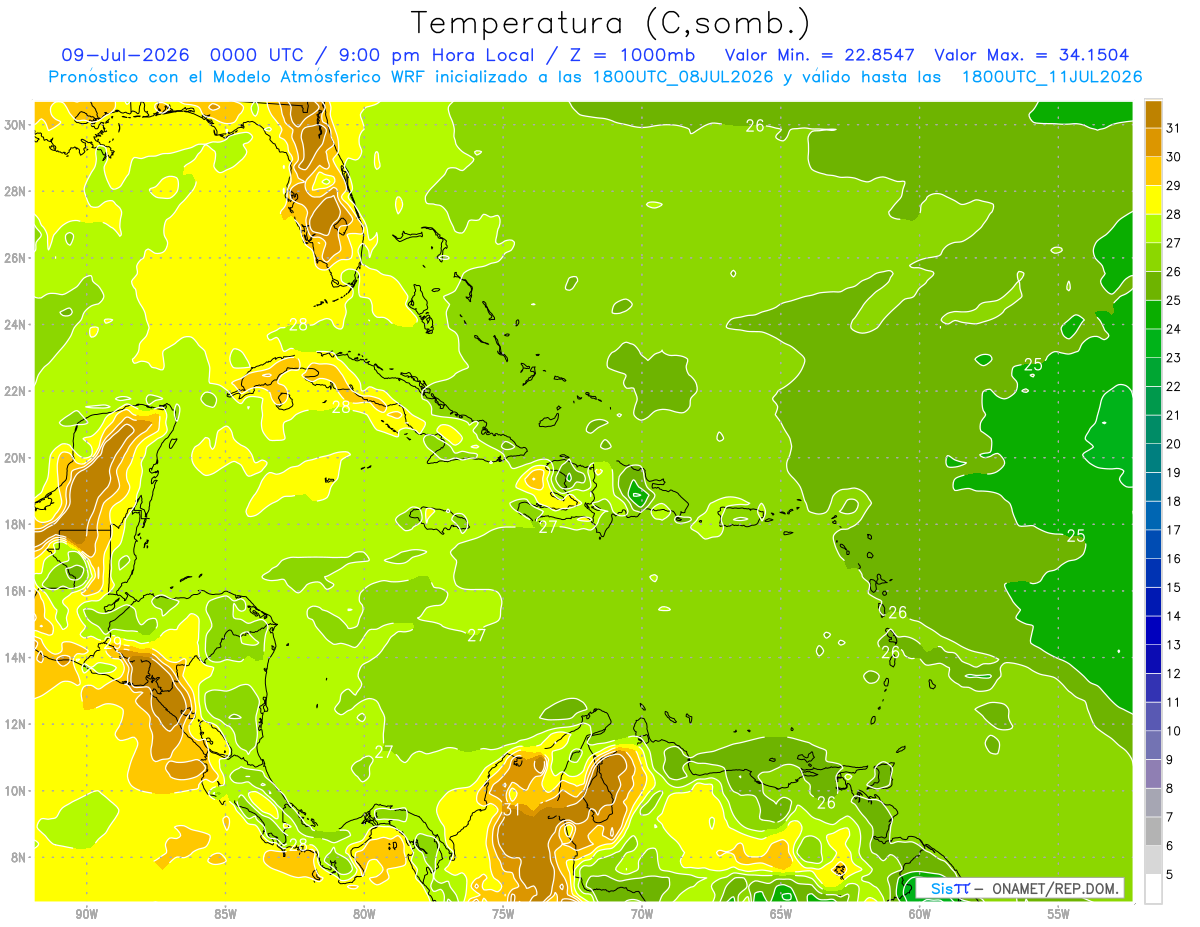Select the legend value '12'
Screen dimensions: 1200x927
click(1174, 674)
